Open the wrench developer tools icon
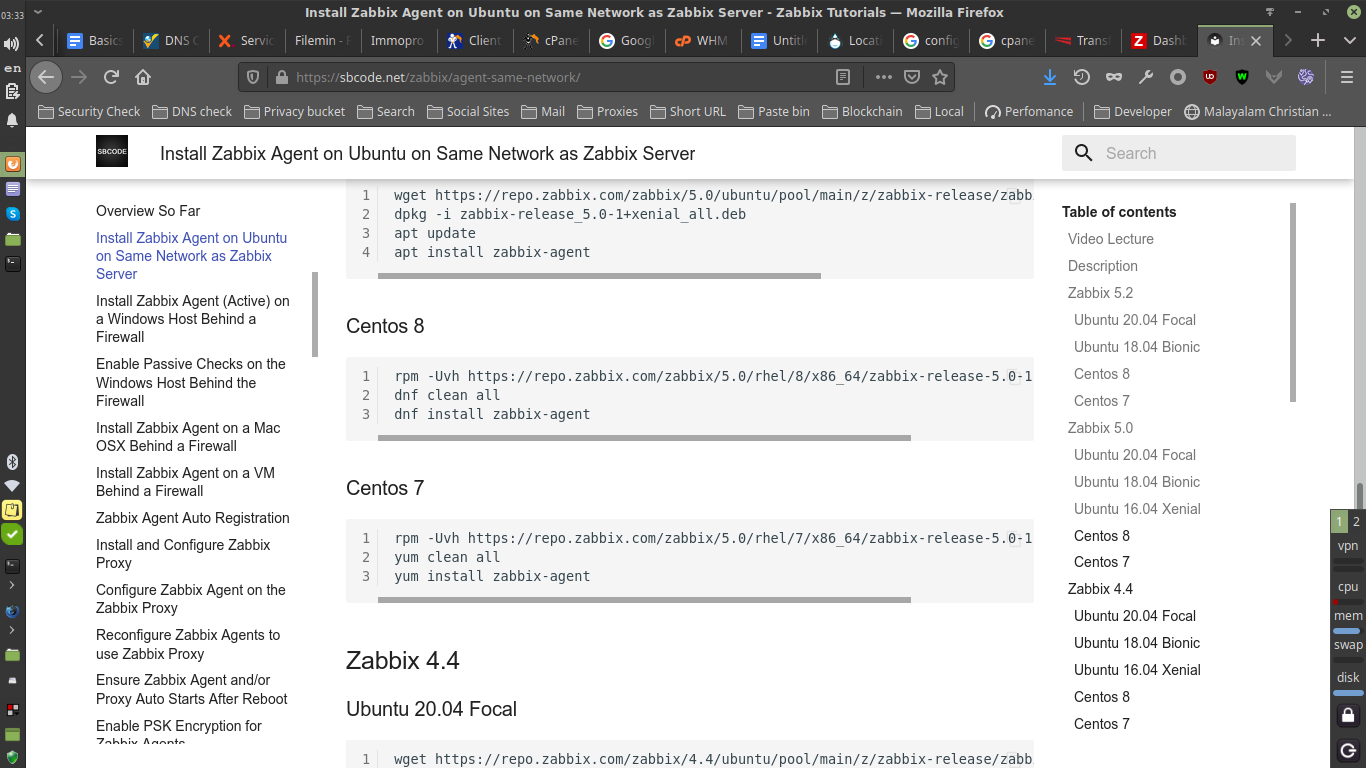The height and width of the screenshot is (768, 1366). [1146, 77]
